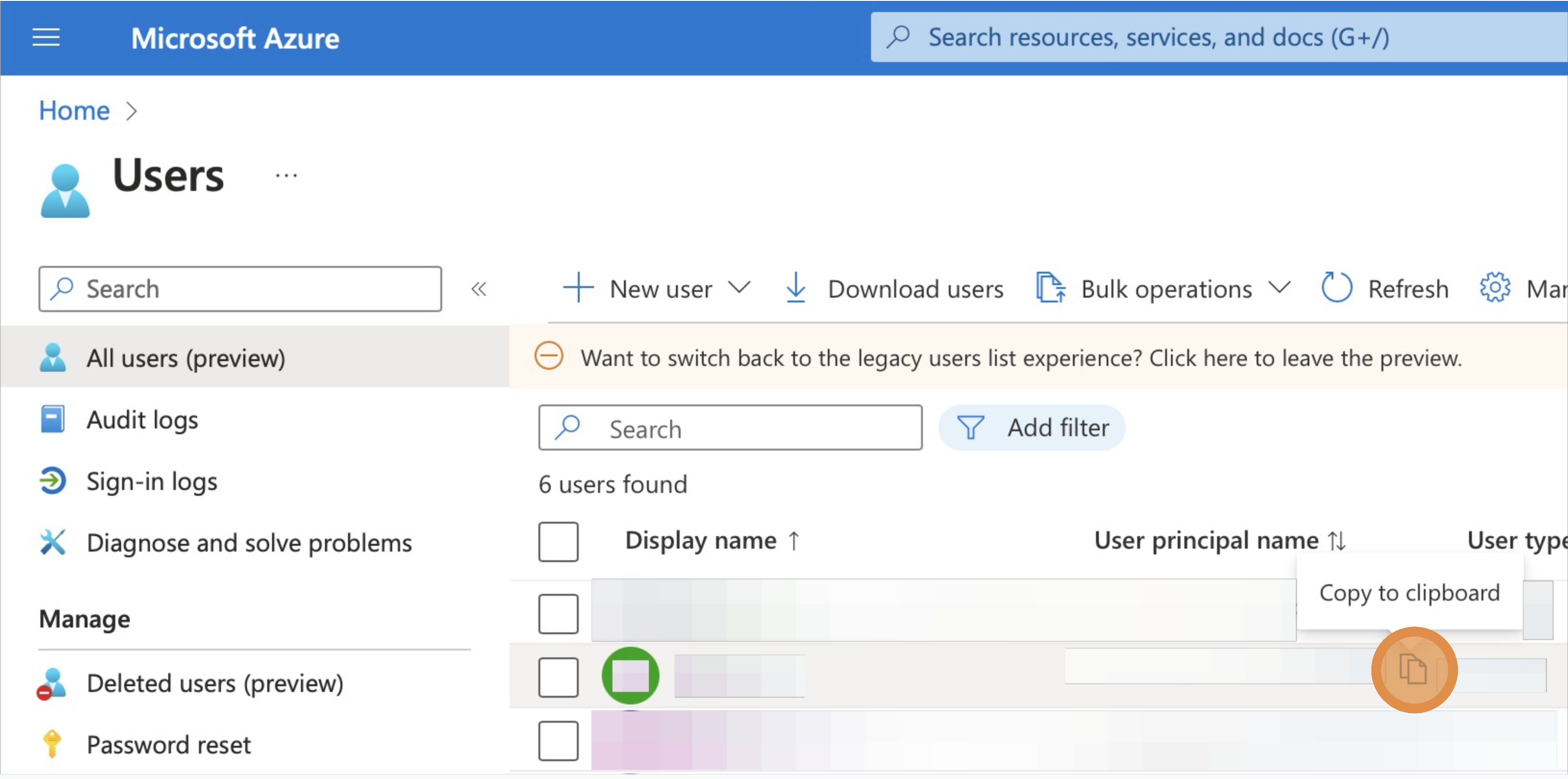Select Deleted users (preview) in sidebar
The height and width of the screenshot is (779, 1568).
pyautogui.click(x=214, y=683)
